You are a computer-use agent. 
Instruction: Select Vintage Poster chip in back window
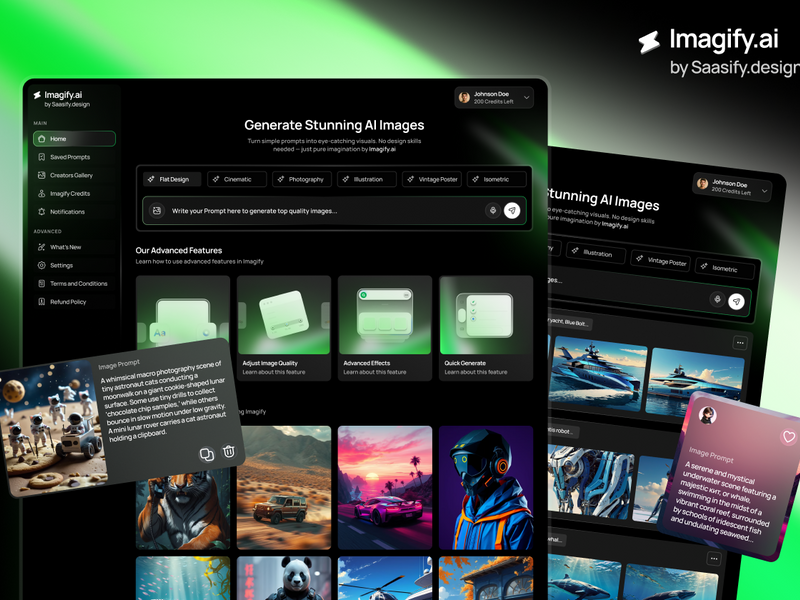661,260
